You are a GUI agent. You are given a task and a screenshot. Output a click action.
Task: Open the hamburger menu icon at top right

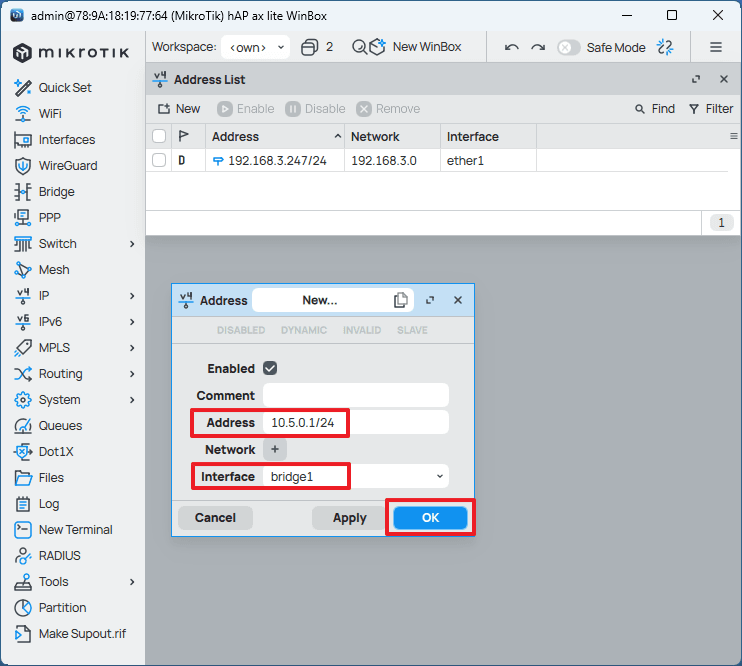pos(716,47)
